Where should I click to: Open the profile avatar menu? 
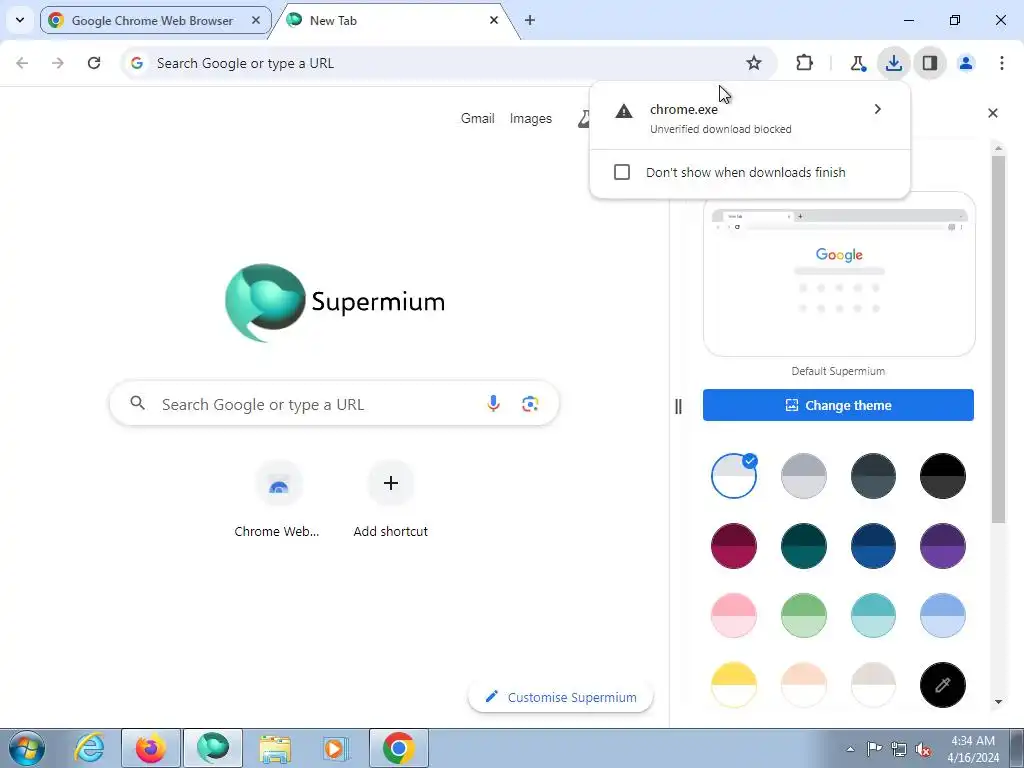966,63
